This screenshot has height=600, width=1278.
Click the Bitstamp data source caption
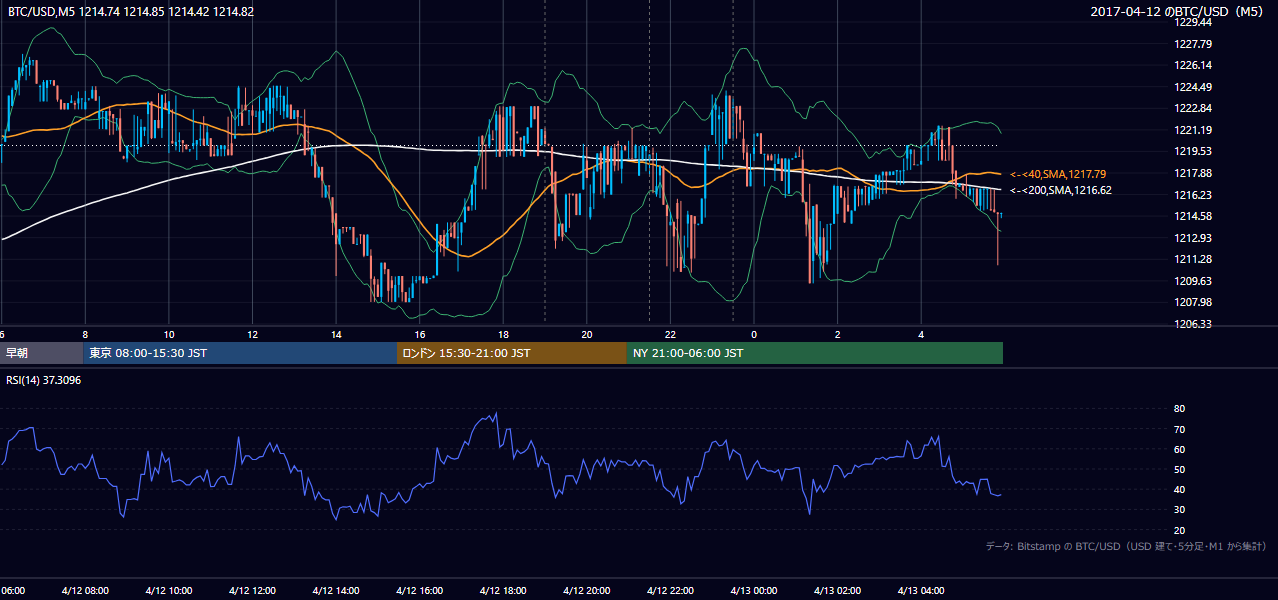[1126, 546]
